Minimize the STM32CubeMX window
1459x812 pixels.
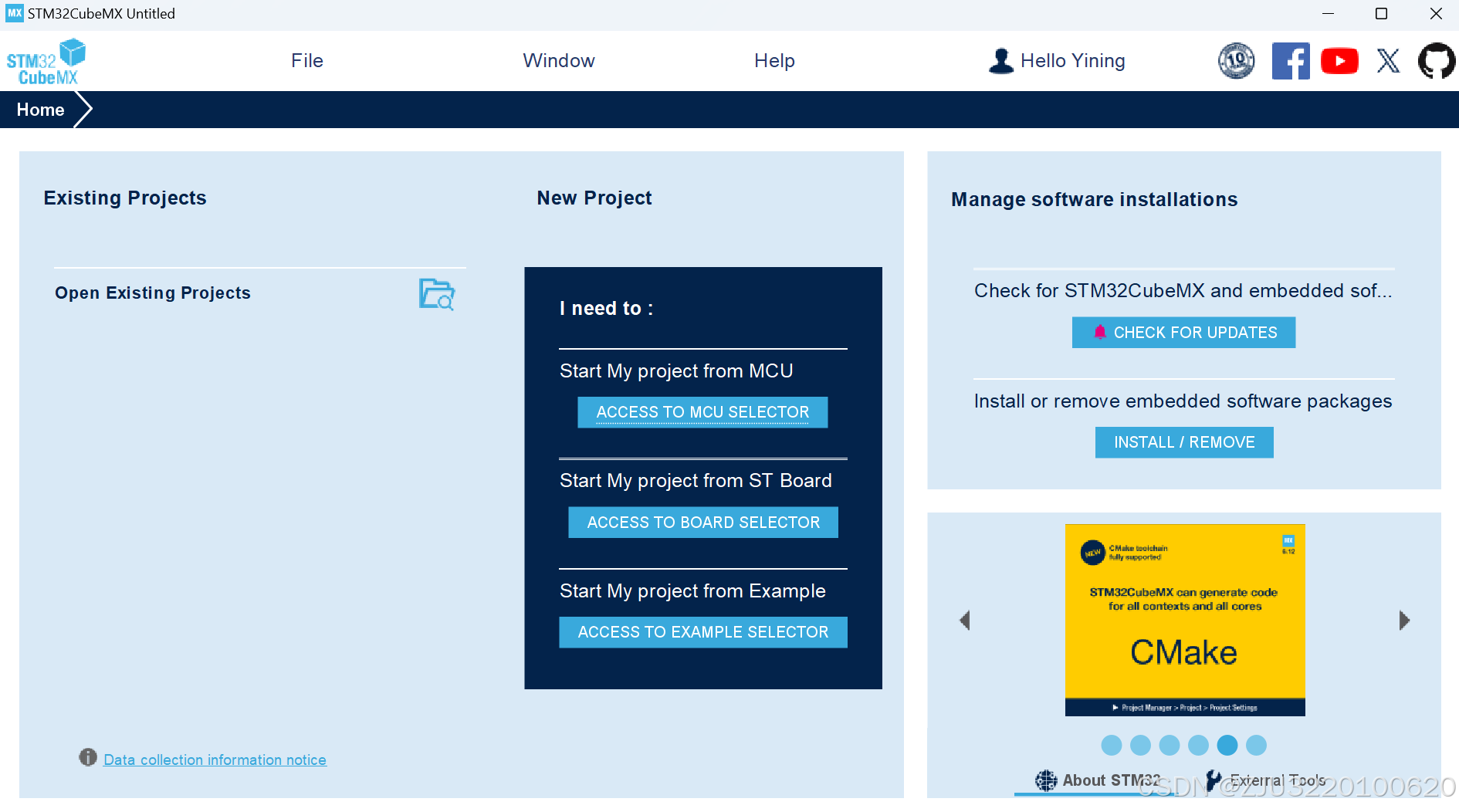1328,13
